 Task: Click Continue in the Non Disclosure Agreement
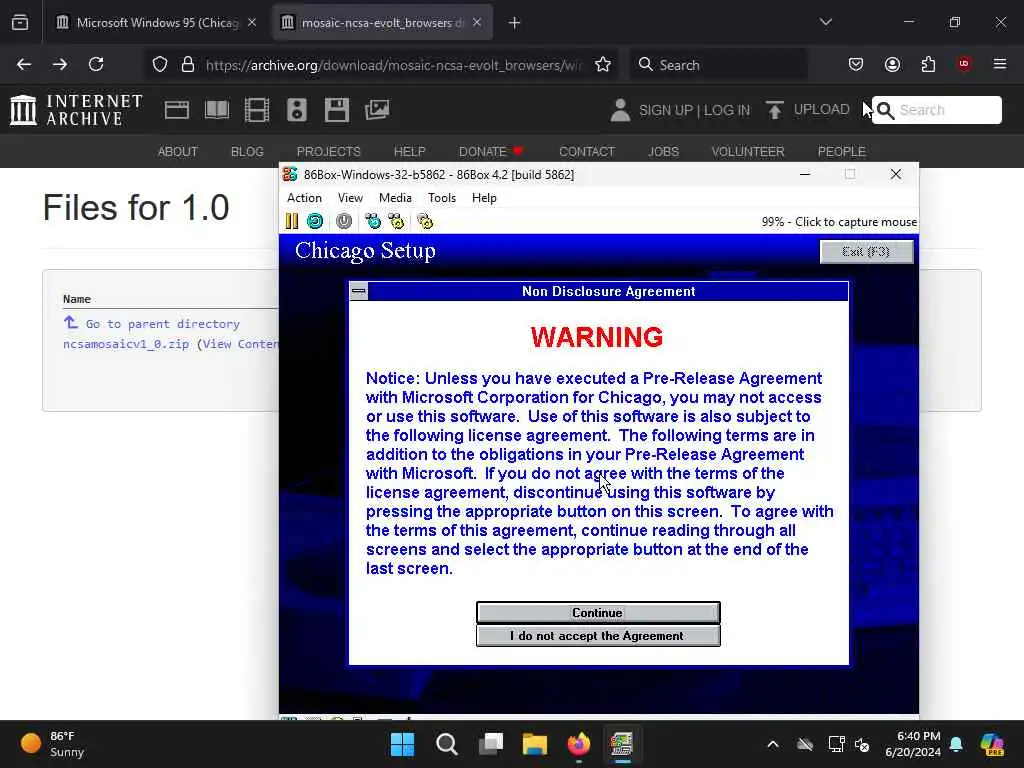598,613
